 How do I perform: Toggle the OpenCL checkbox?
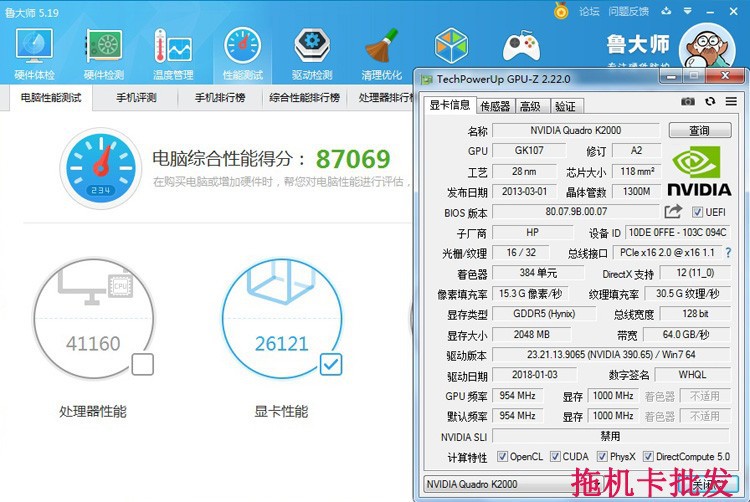(x=502, y=457)
